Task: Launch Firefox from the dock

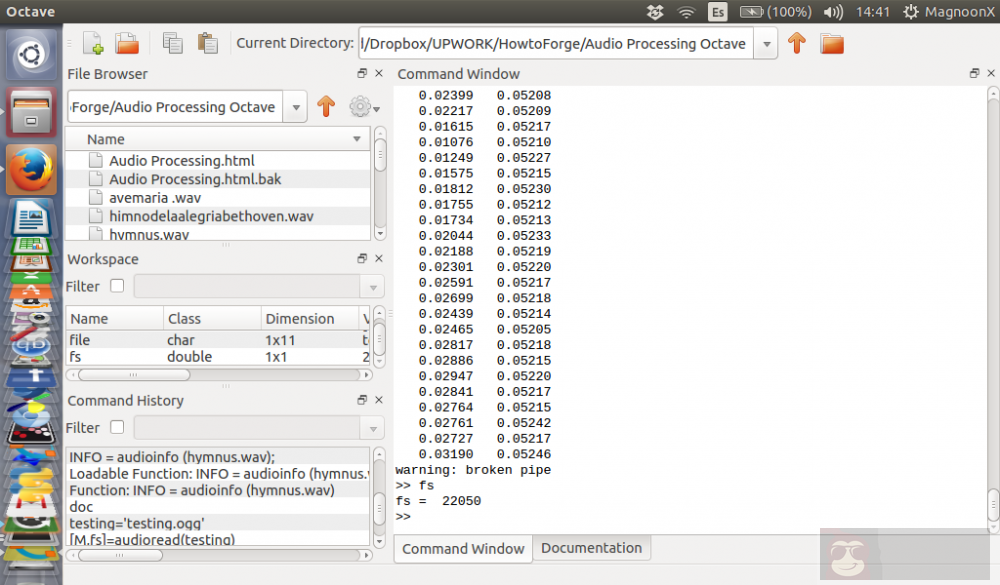Action: [x=32, y=169]
